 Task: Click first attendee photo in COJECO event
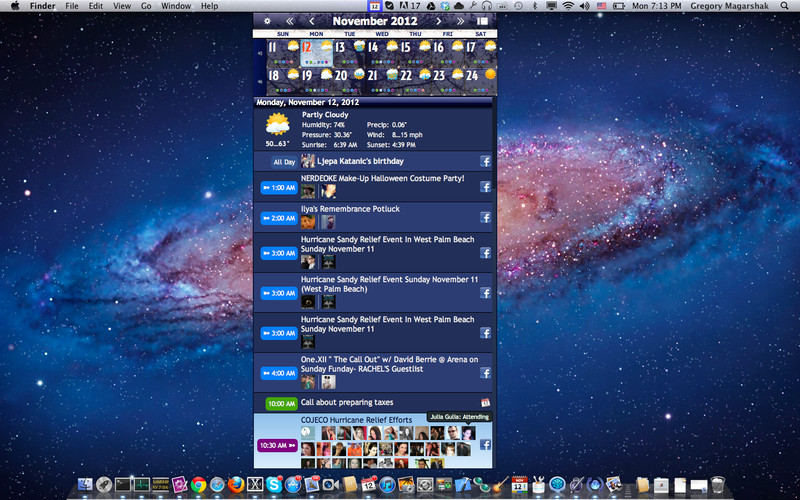click(x=308, y=433)
